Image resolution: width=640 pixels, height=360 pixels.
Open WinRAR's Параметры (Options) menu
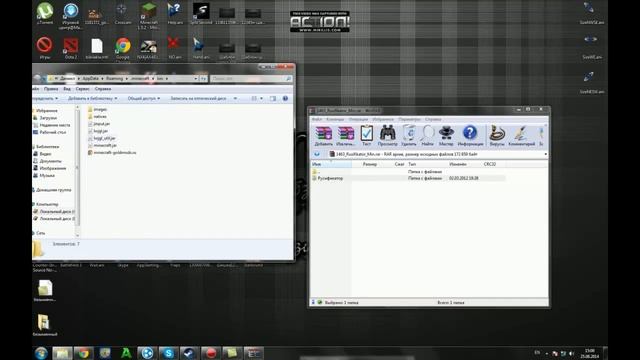click(409, 119)
